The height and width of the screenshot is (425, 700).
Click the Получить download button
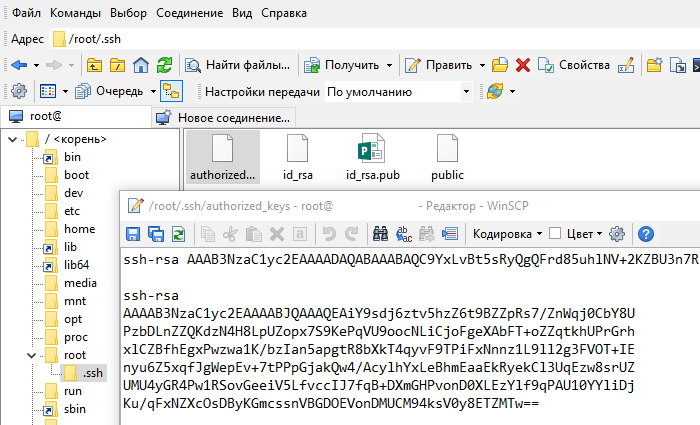click(342, 65)
